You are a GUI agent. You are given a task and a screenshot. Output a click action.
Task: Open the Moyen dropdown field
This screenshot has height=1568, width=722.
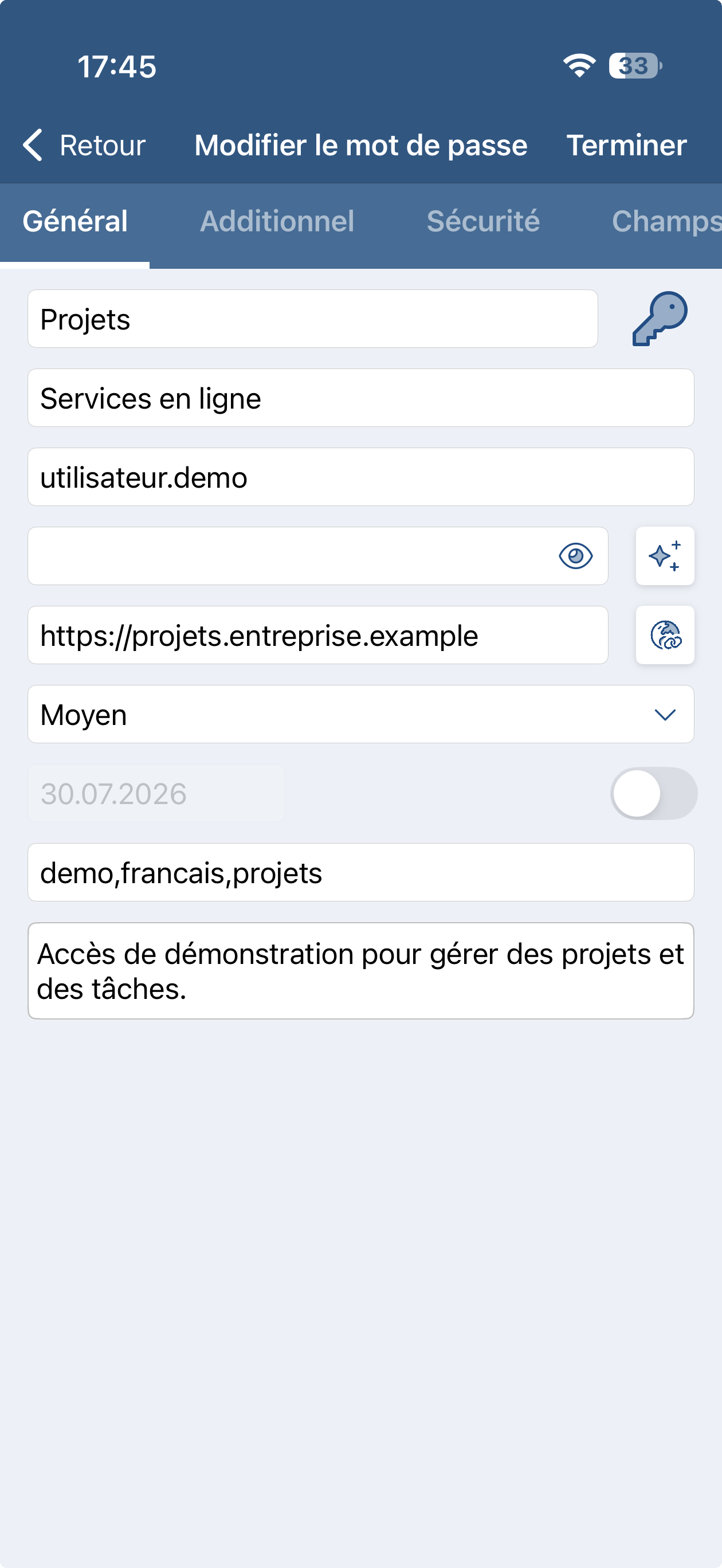coord(360,714)
